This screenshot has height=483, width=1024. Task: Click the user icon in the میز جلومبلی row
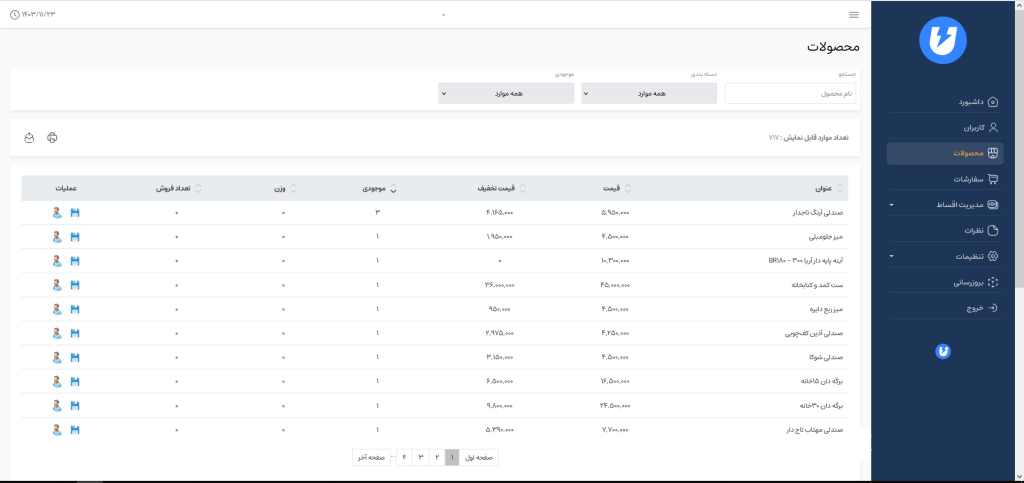[57, 237]
